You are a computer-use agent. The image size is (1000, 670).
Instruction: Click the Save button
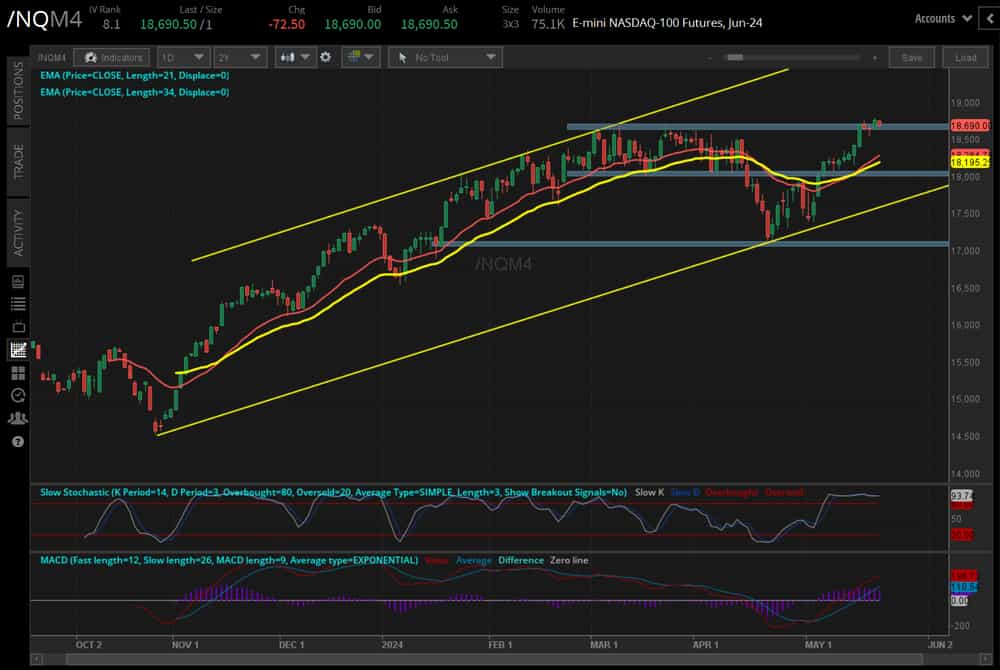tap(911, 57)
